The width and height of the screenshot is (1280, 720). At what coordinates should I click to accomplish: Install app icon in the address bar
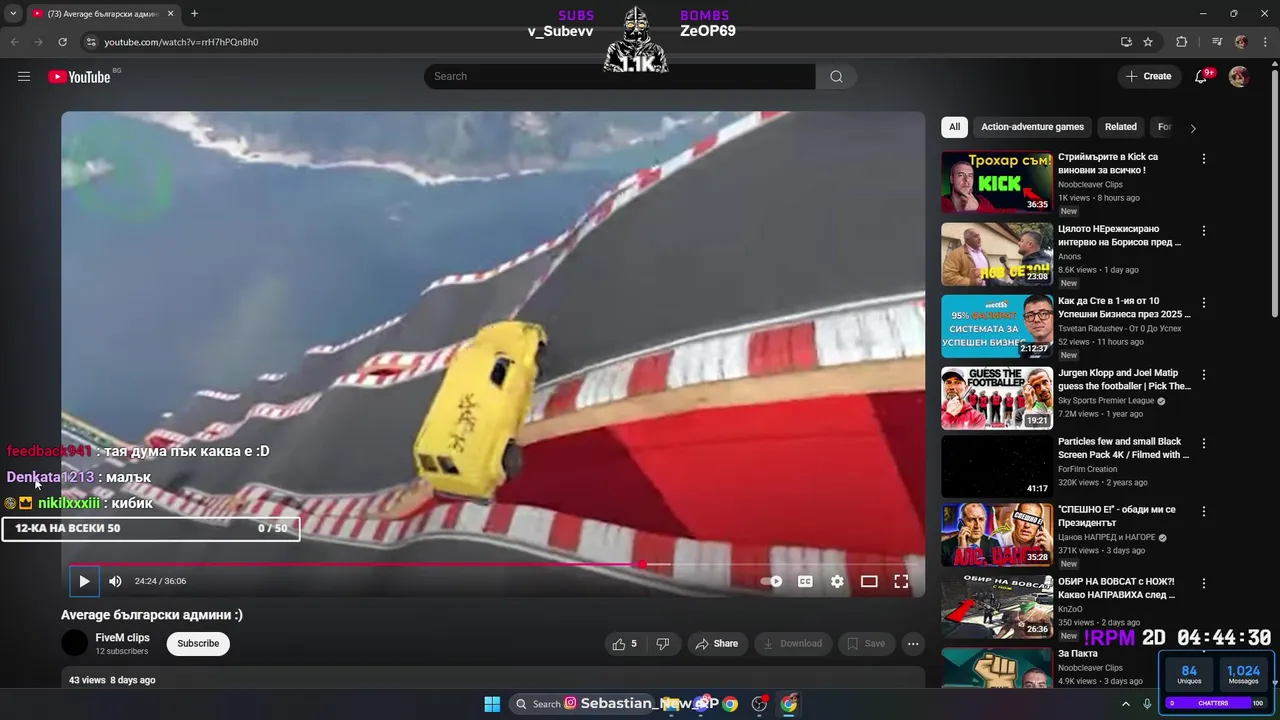1126,42
